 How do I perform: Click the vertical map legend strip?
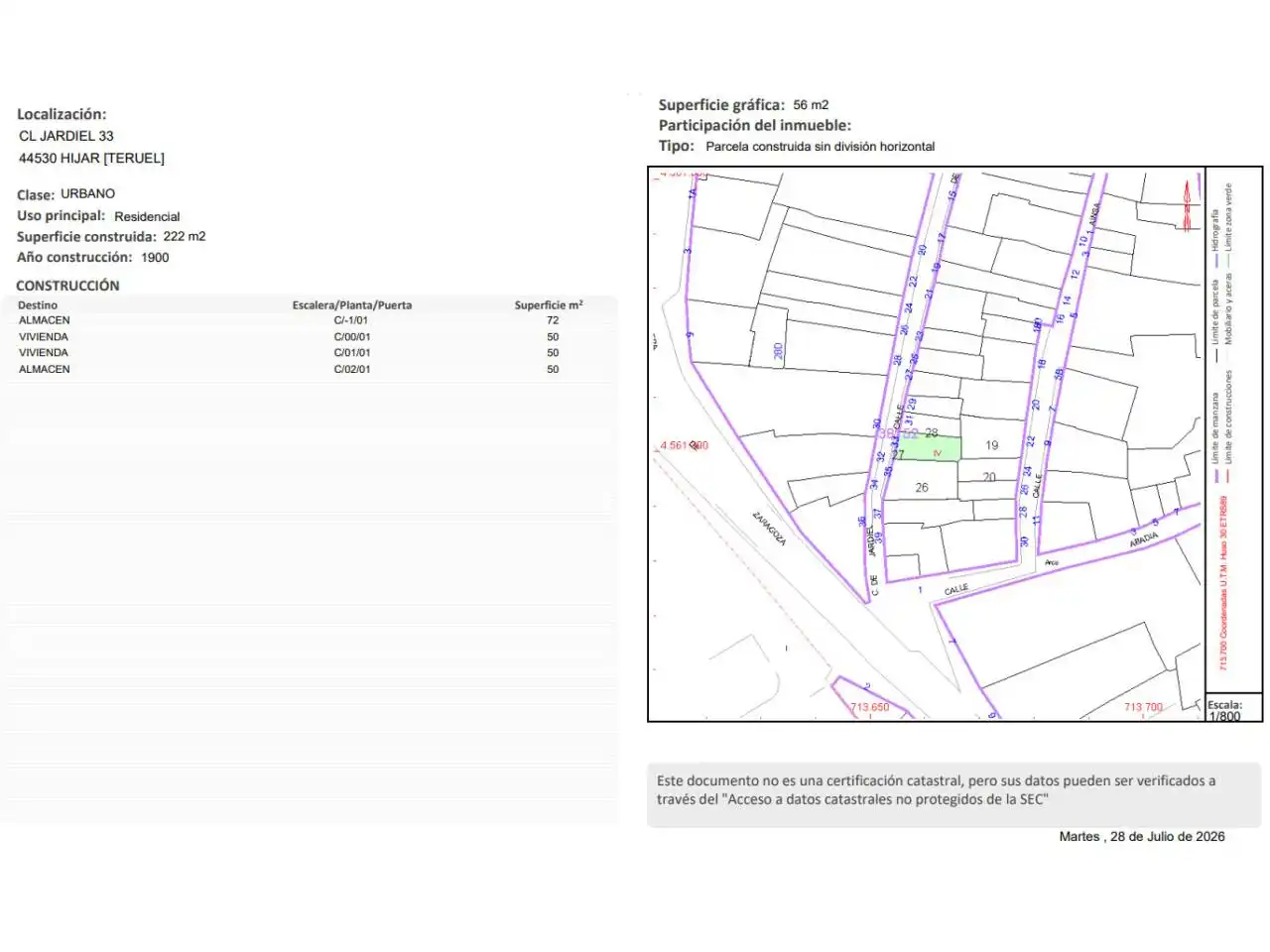[1233, 430]
